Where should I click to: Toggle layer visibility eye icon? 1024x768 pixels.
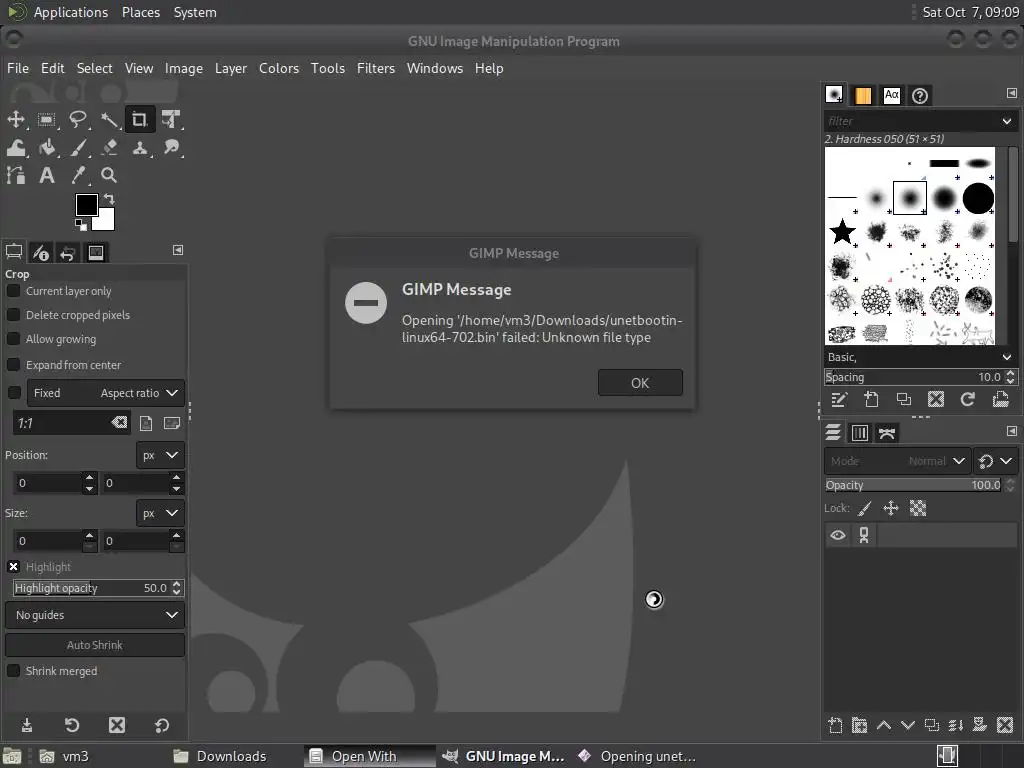838,536
